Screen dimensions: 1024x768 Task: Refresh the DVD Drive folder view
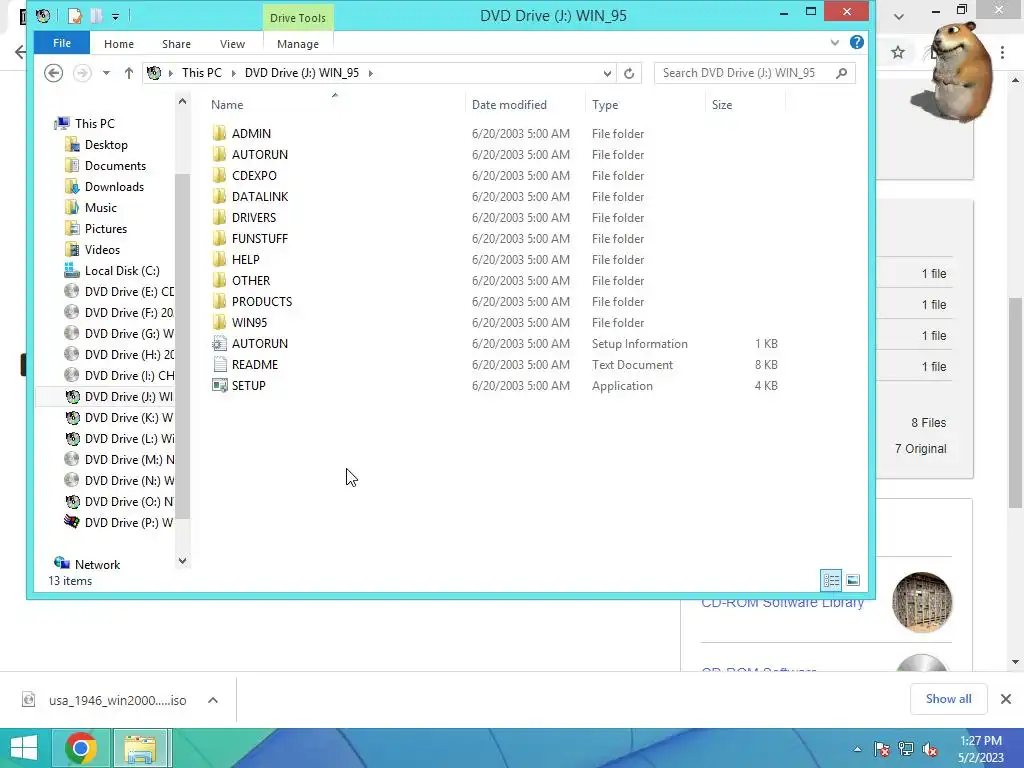[629, 73]
